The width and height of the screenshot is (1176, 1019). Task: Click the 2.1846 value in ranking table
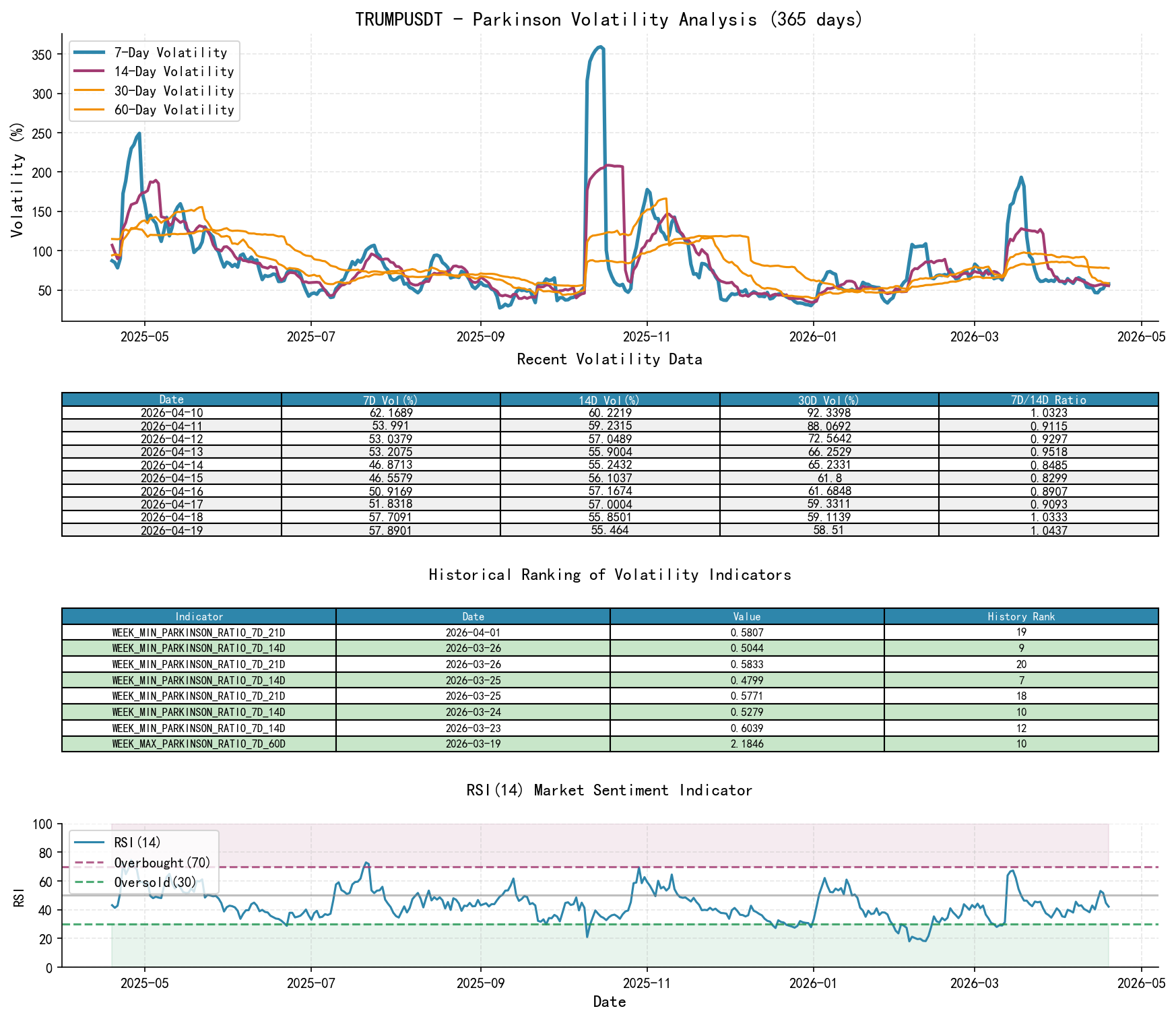747,744
